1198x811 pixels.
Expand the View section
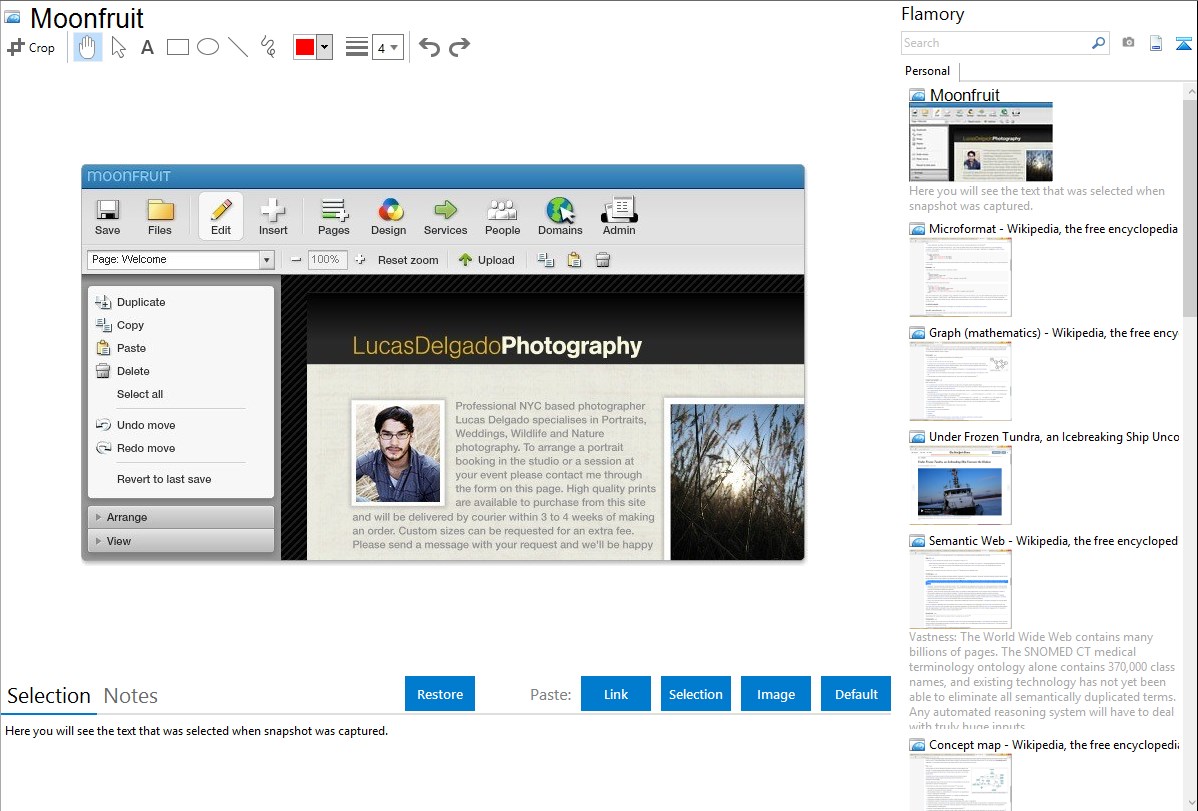point(181,541)
